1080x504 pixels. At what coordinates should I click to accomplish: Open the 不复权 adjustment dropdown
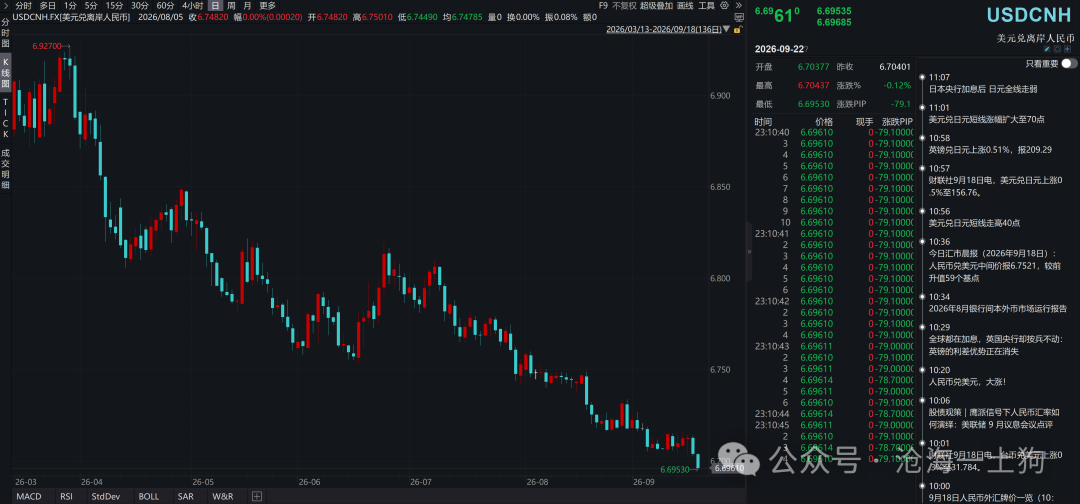click(x=624, y=5)
